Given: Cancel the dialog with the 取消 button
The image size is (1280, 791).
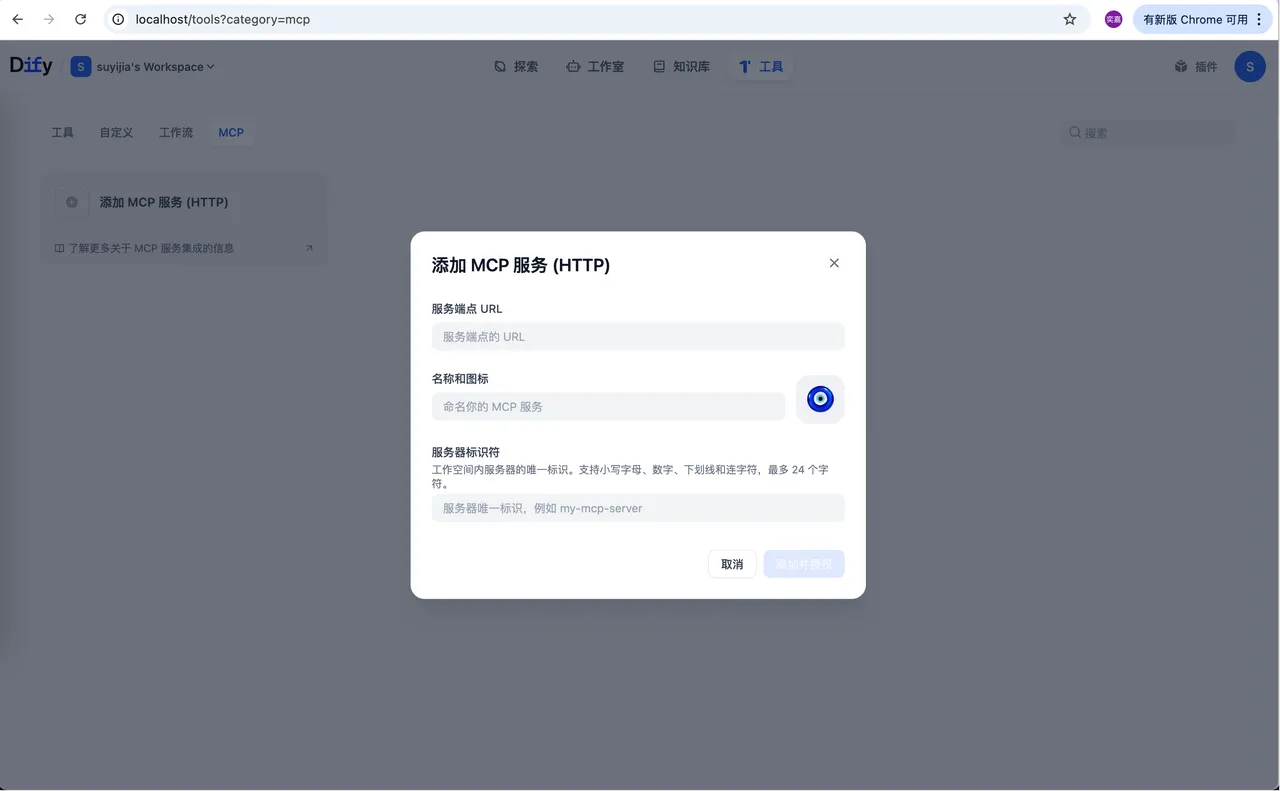Looking at the screenshot, I should coord(731,564).
